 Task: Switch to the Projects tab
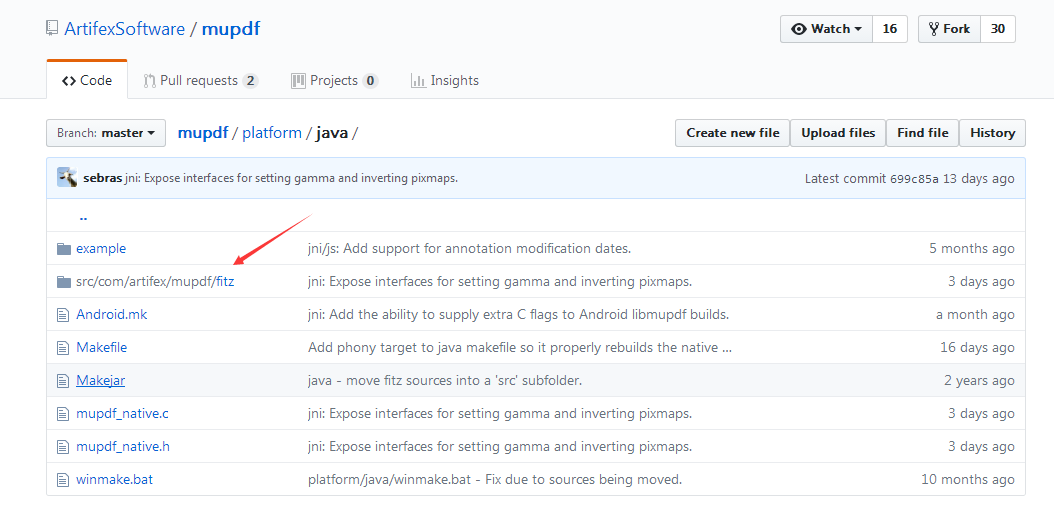click(x=334, y=81)
